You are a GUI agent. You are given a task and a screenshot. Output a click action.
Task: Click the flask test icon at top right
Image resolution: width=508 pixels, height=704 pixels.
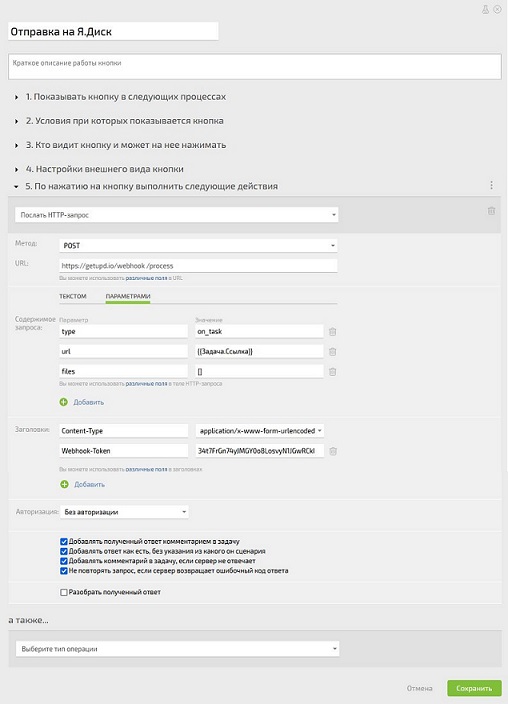tap(485, 9)
